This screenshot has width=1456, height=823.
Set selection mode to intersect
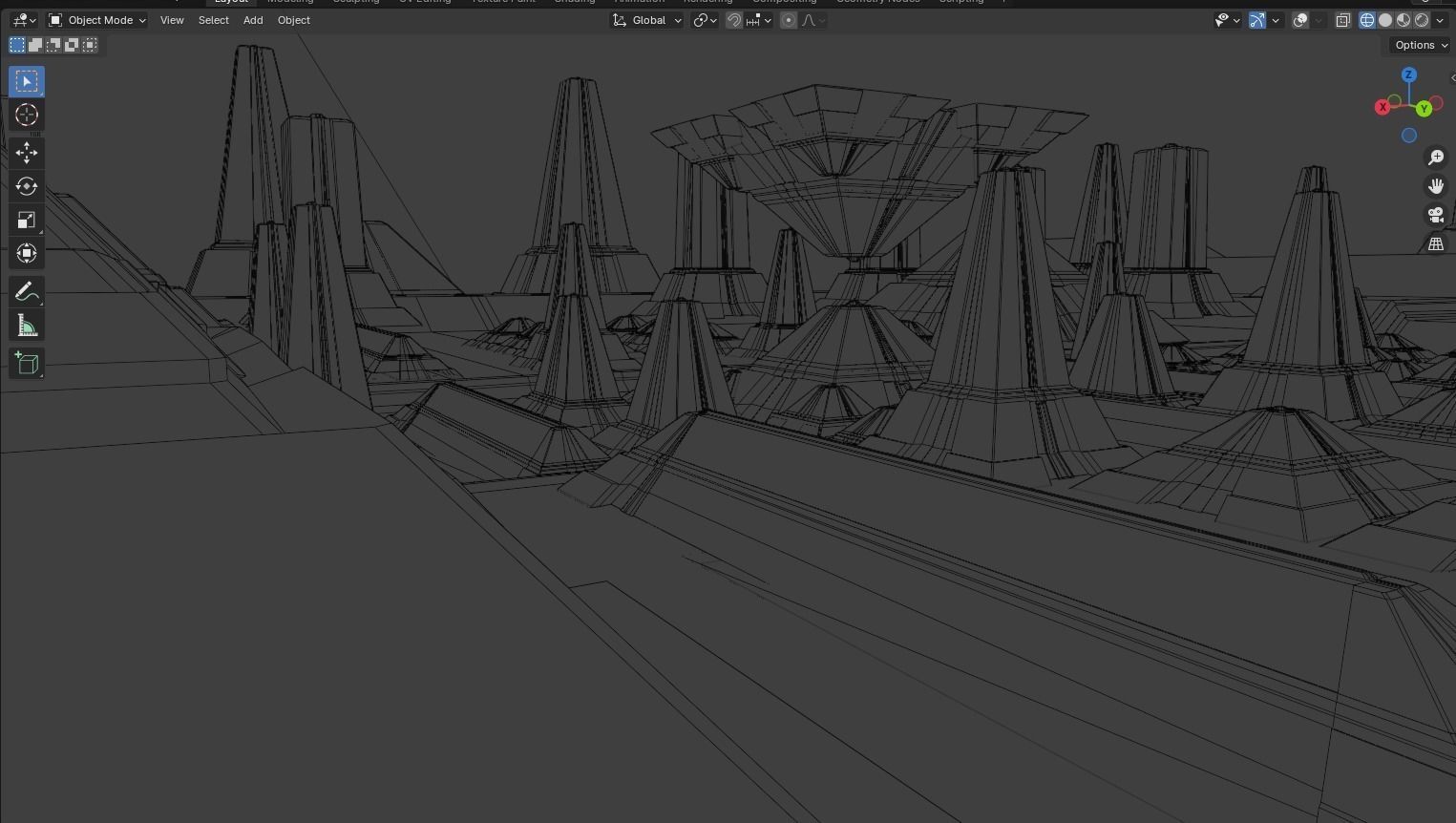90,45
